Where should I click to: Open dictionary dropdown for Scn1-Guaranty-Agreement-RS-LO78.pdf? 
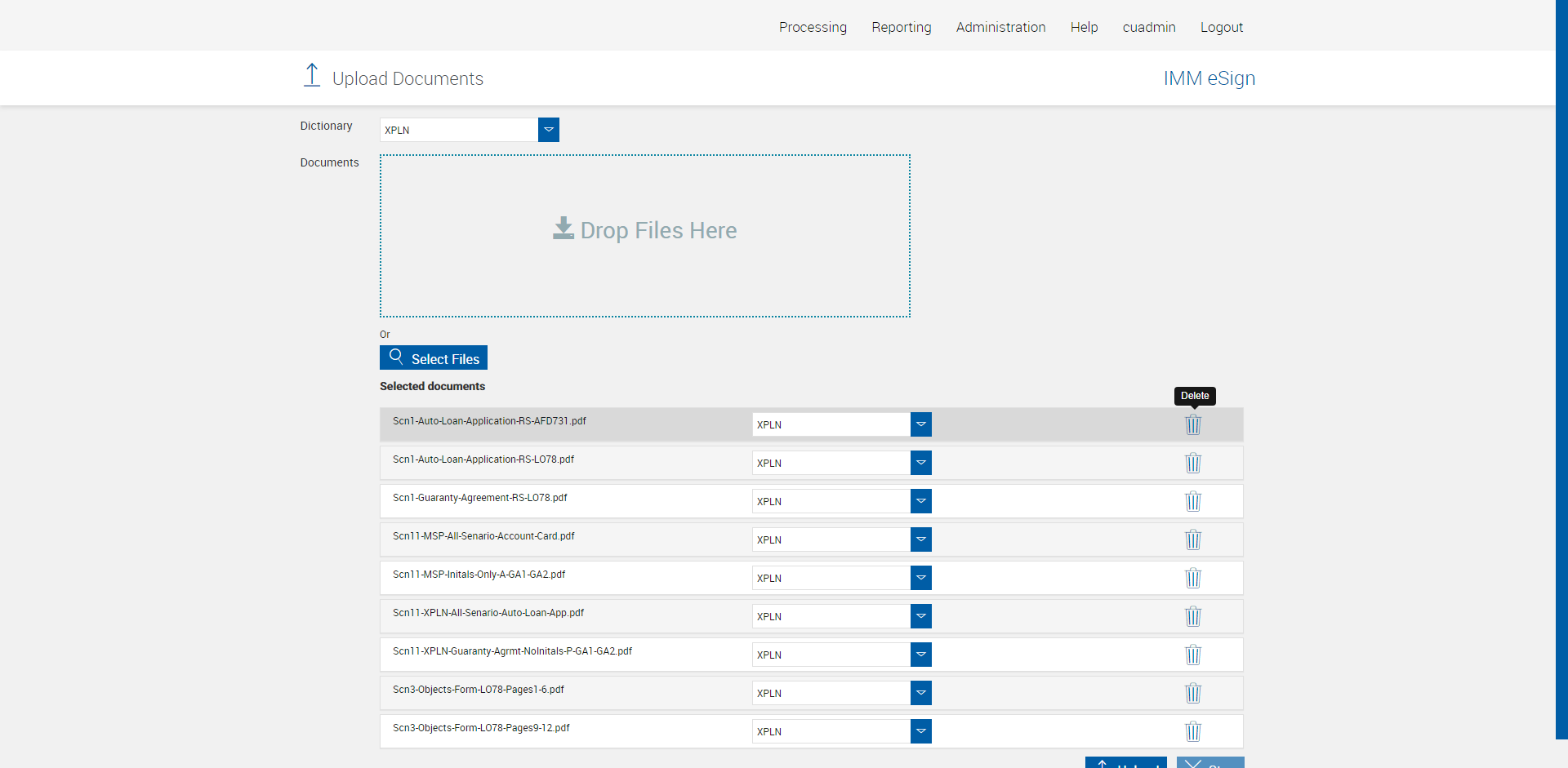coord(920,501)
